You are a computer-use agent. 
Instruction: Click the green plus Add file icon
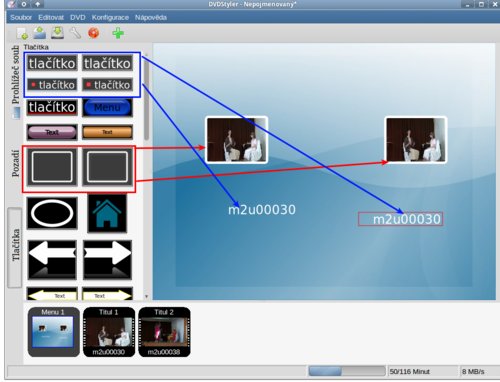click(118, 33)
